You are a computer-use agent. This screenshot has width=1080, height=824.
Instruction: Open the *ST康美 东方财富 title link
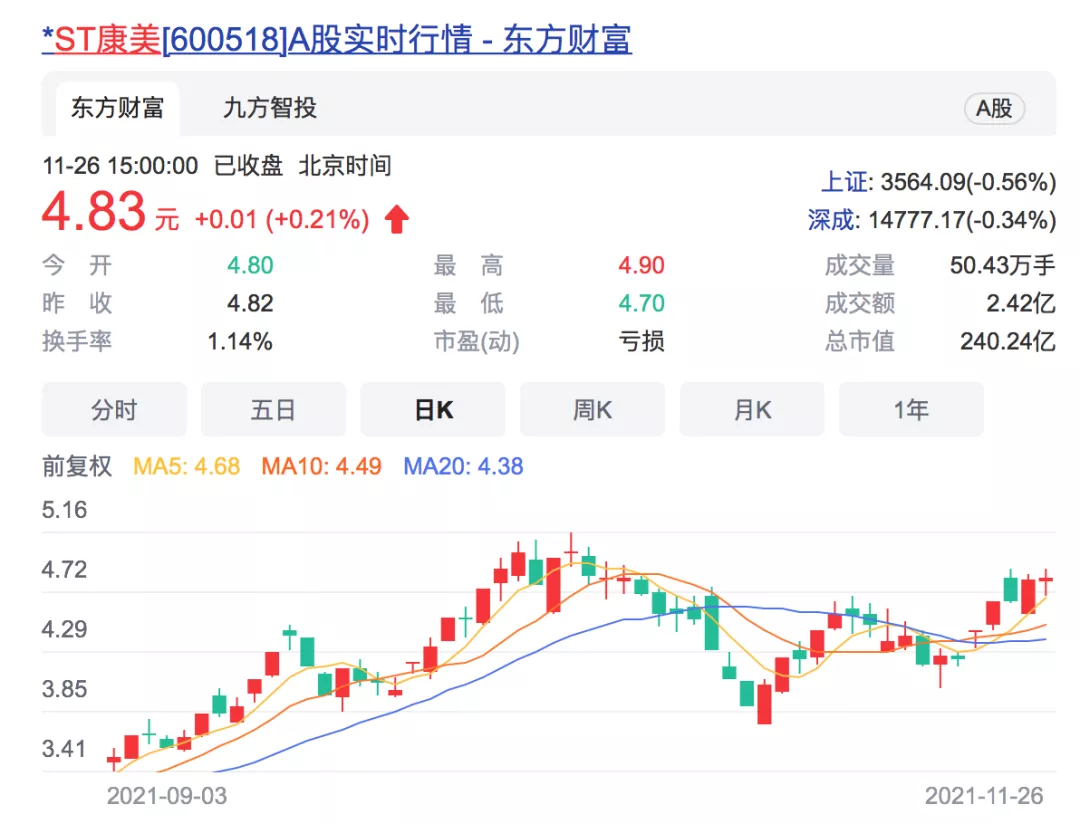pyautogui.click(x=336, y=39)
